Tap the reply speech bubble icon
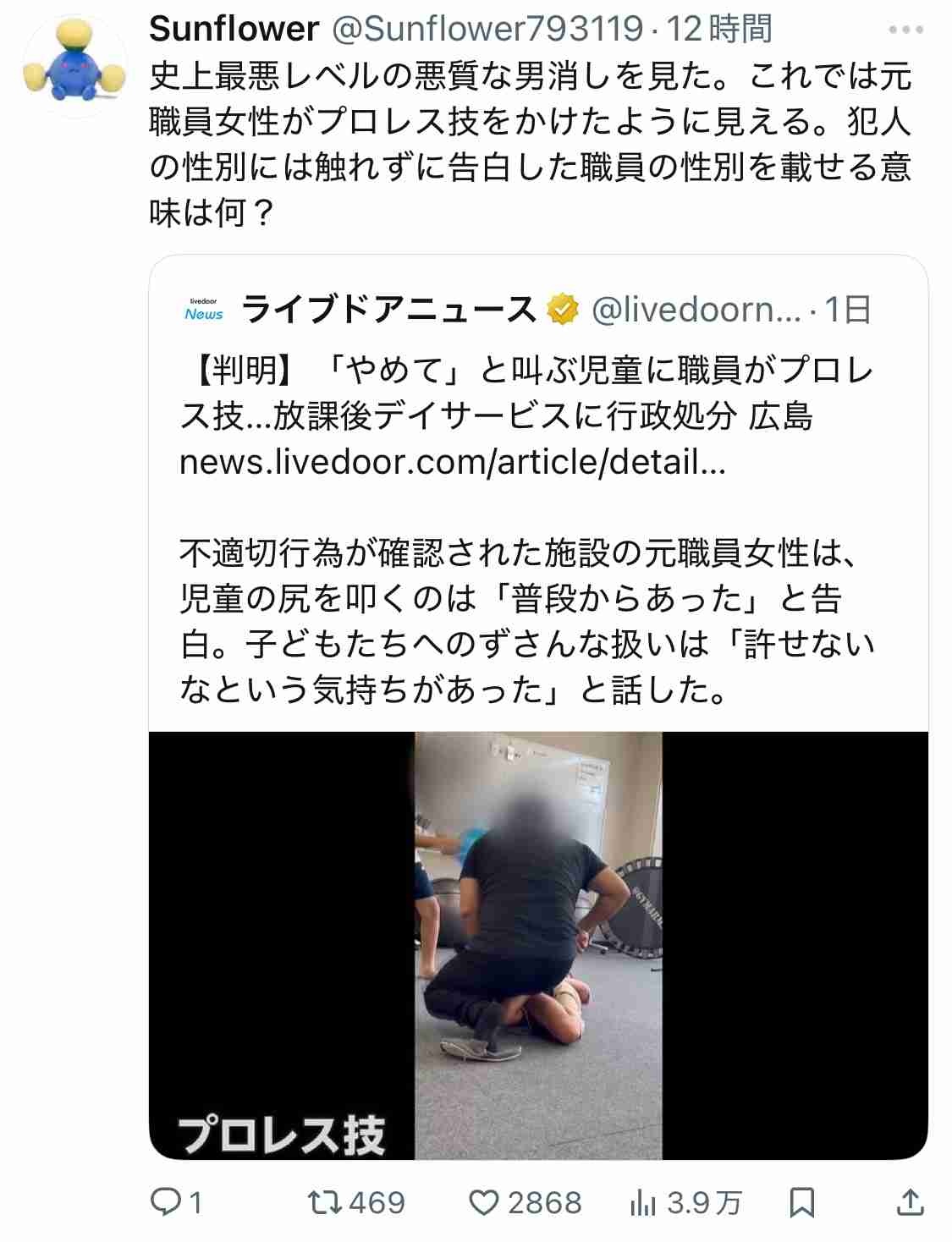This screenshot has width=952, height=1242. click(163, 1202)
